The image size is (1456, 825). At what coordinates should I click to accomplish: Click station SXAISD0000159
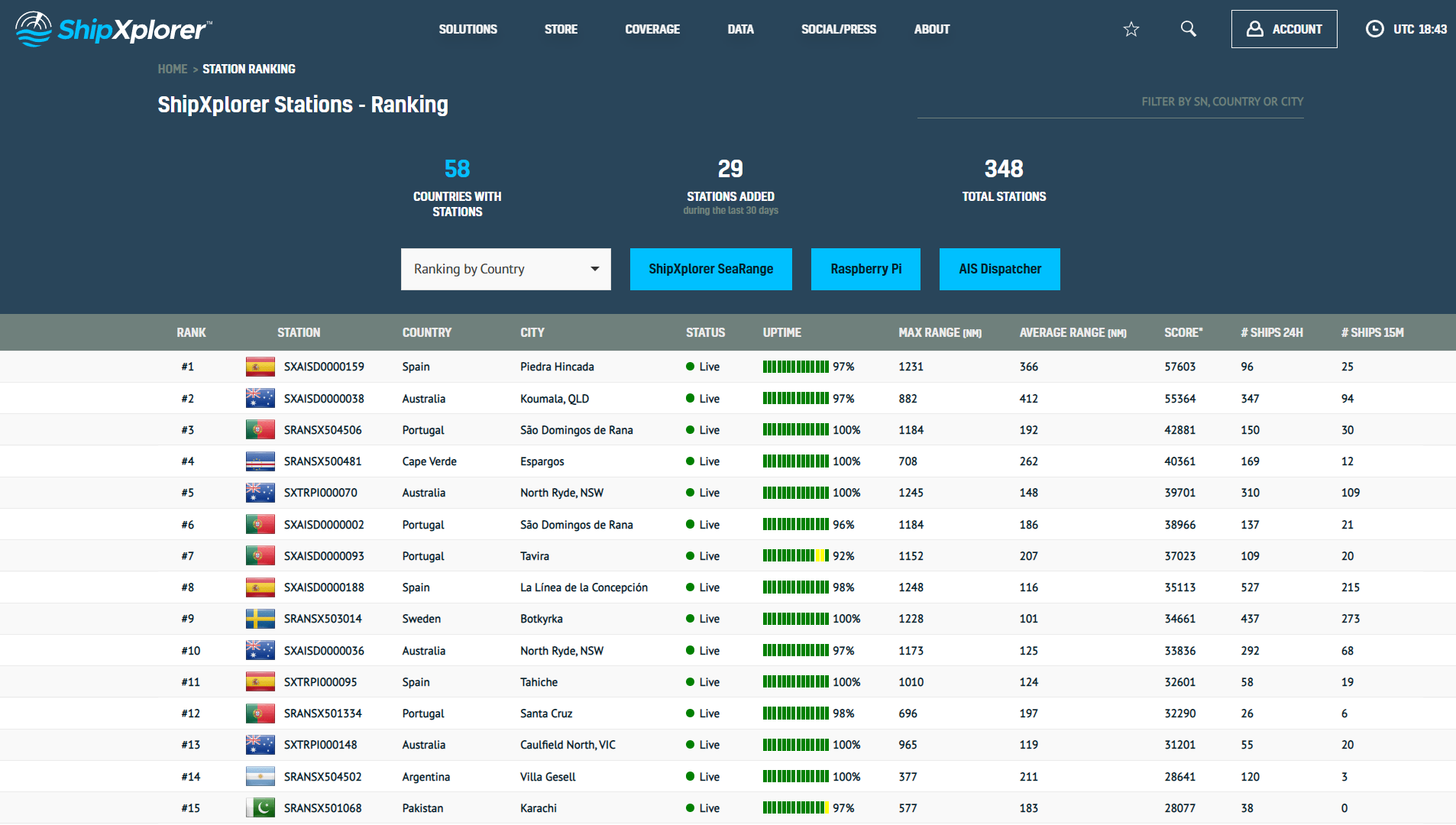324,367
